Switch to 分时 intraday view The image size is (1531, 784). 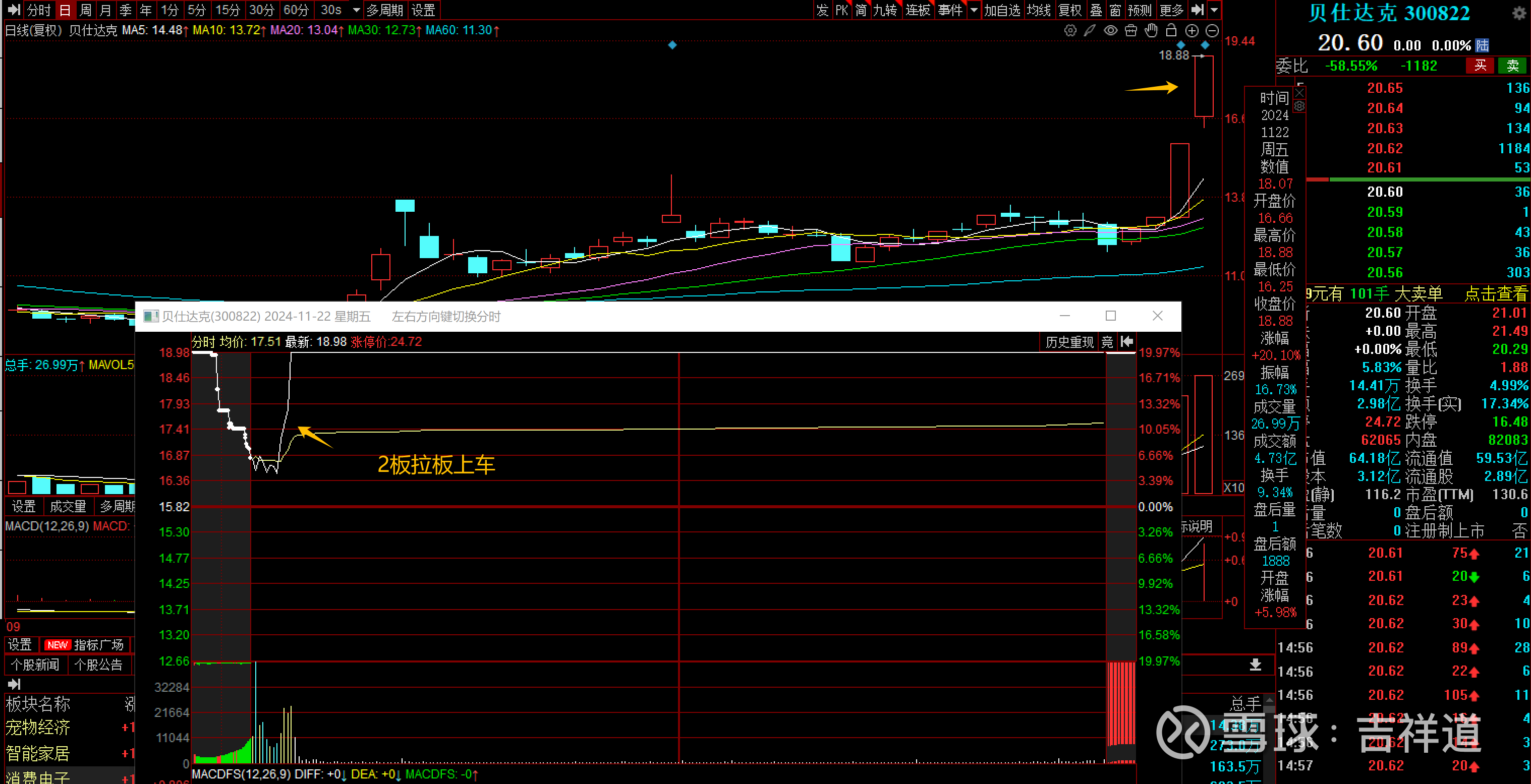point(39,10)
